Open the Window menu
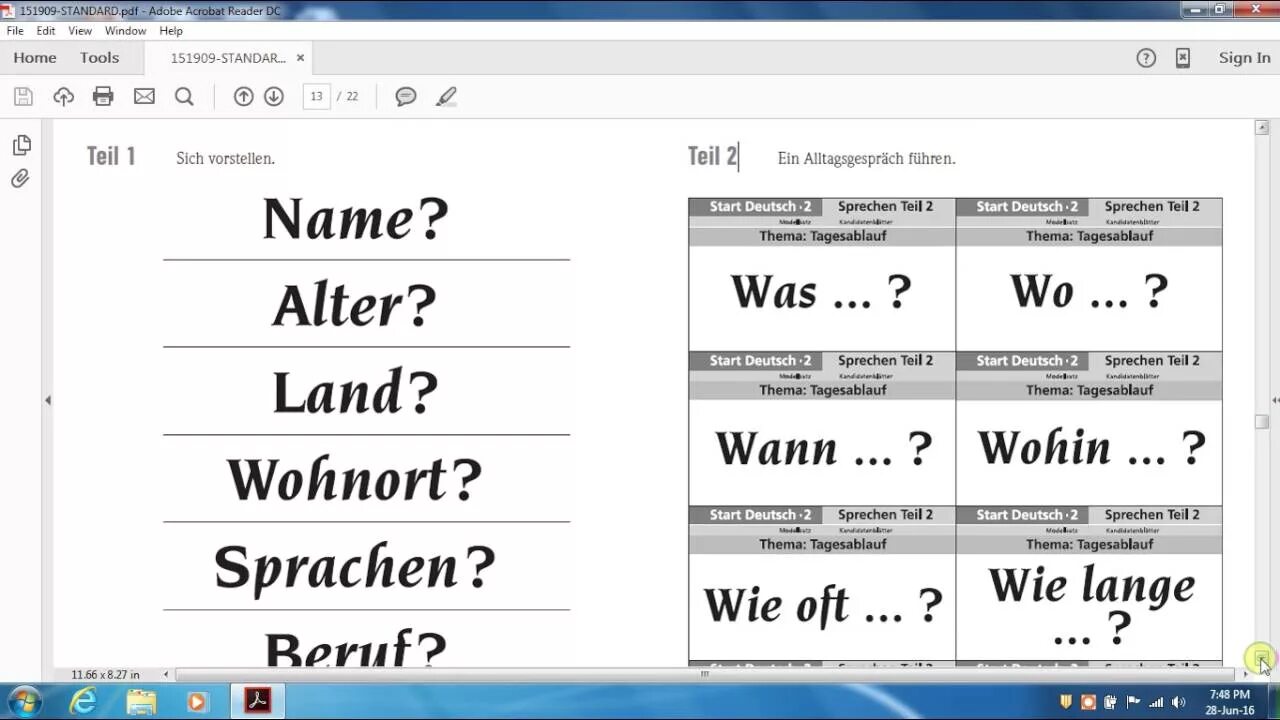 pyautogui.click(x=125, y=31)
